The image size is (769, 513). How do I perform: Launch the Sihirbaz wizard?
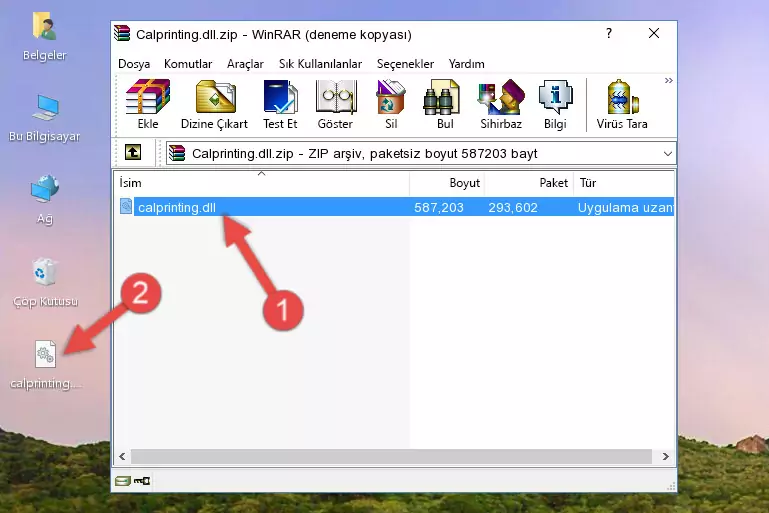pos(501,104)
